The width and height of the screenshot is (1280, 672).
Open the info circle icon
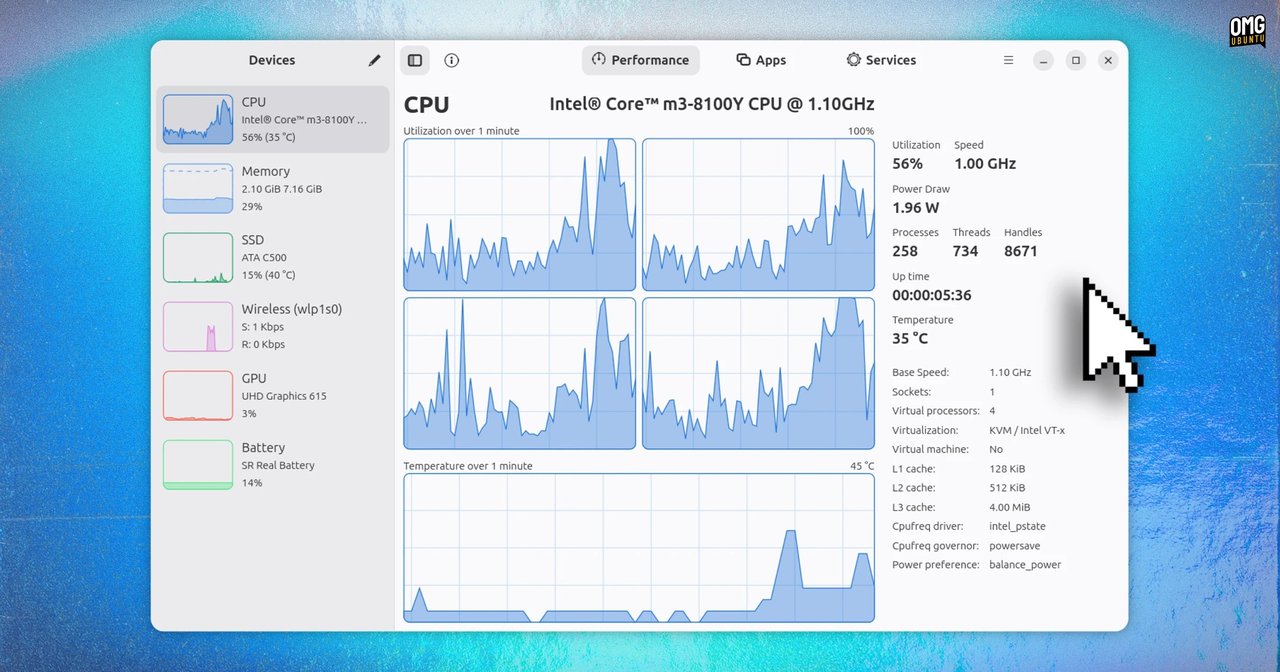451,60
